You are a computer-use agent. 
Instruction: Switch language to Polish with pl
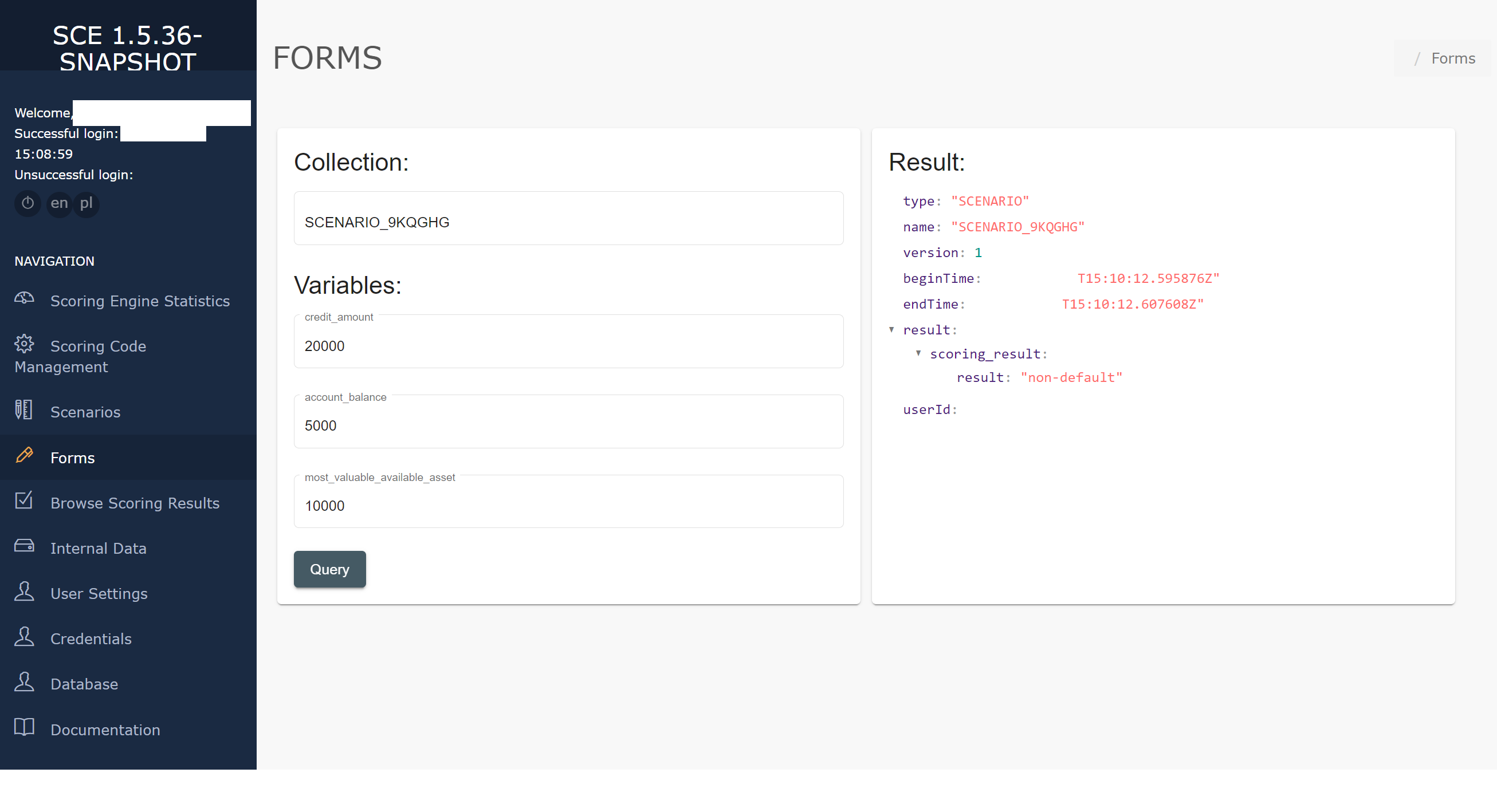click(86, 203)
